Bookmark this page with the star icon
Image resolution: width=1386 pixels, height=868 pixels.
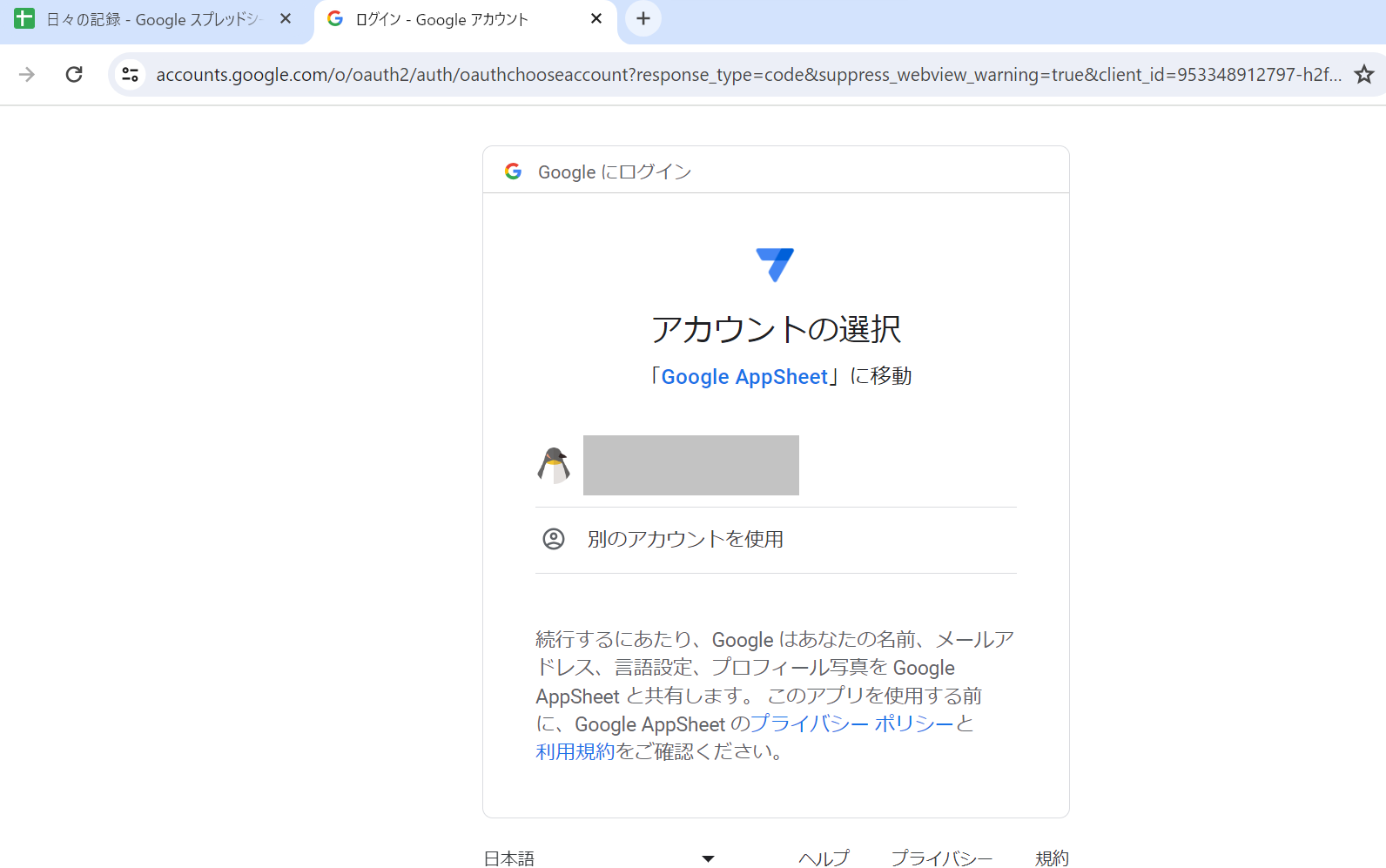click(x=1364, y=75)
